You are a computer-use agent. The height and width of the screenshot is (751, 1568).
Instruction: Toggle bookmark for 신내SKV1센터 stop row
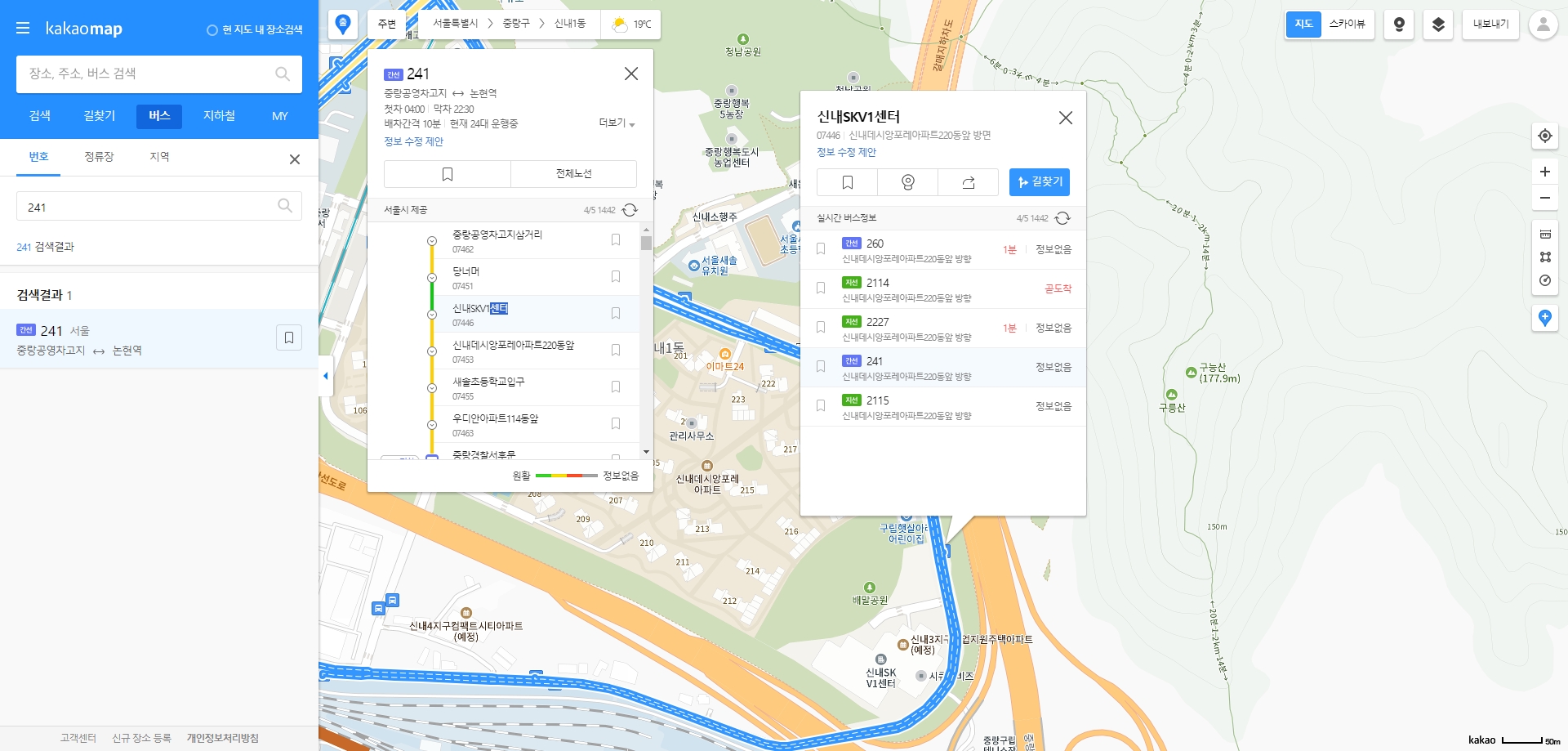pos(616,313)
